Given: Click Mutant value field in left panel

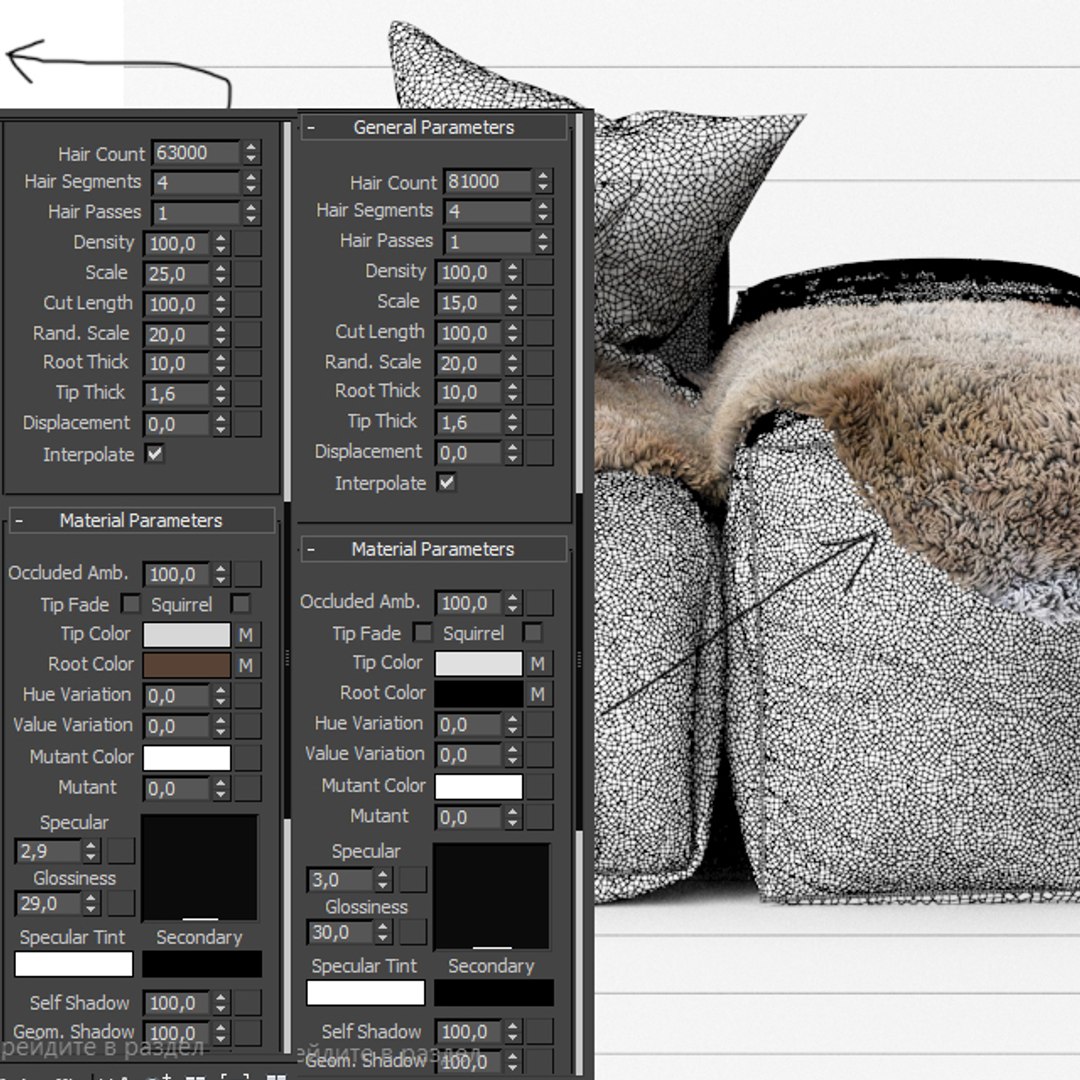Looking at the screenshot, I should pos(176,789).
